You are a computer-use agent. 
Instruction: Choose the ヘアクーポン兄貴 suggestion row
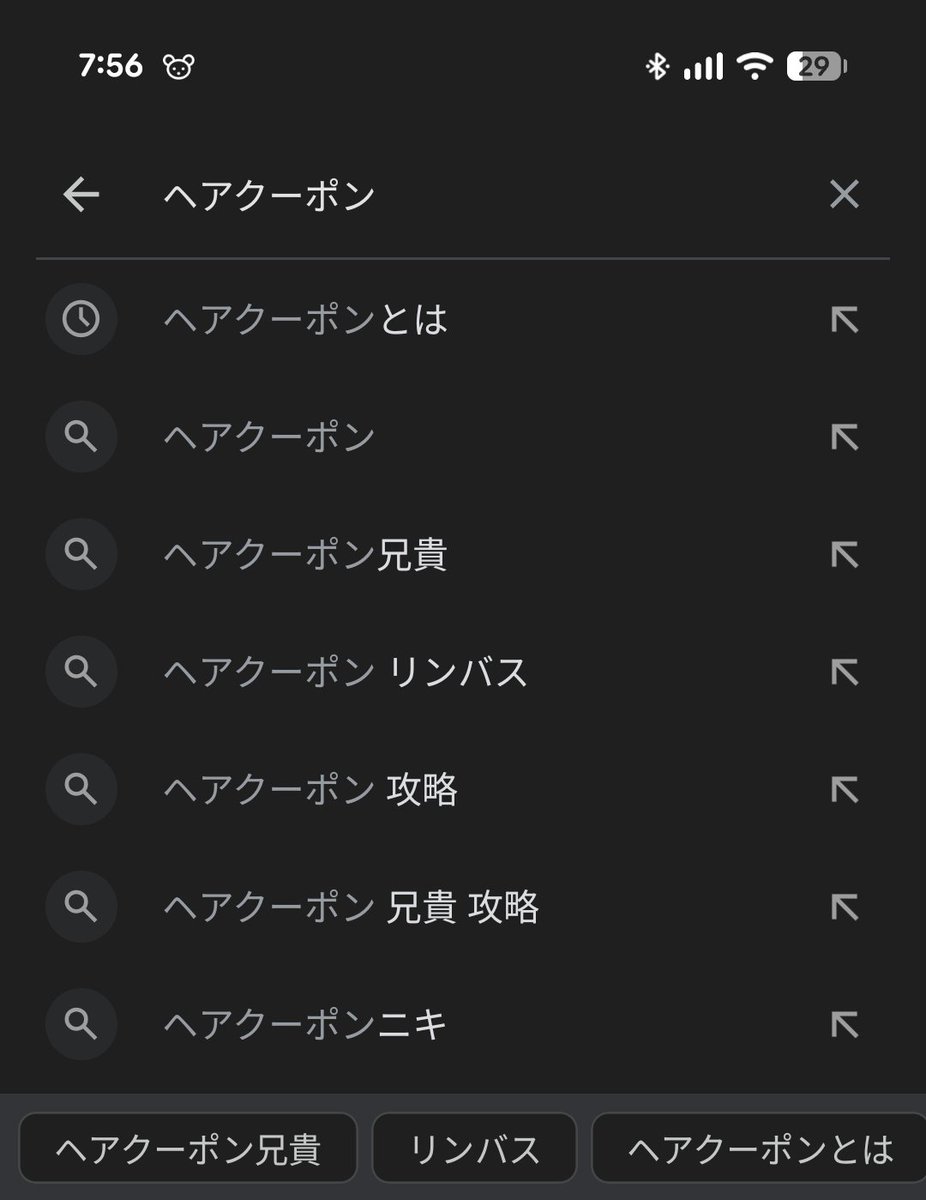point(463,554)
